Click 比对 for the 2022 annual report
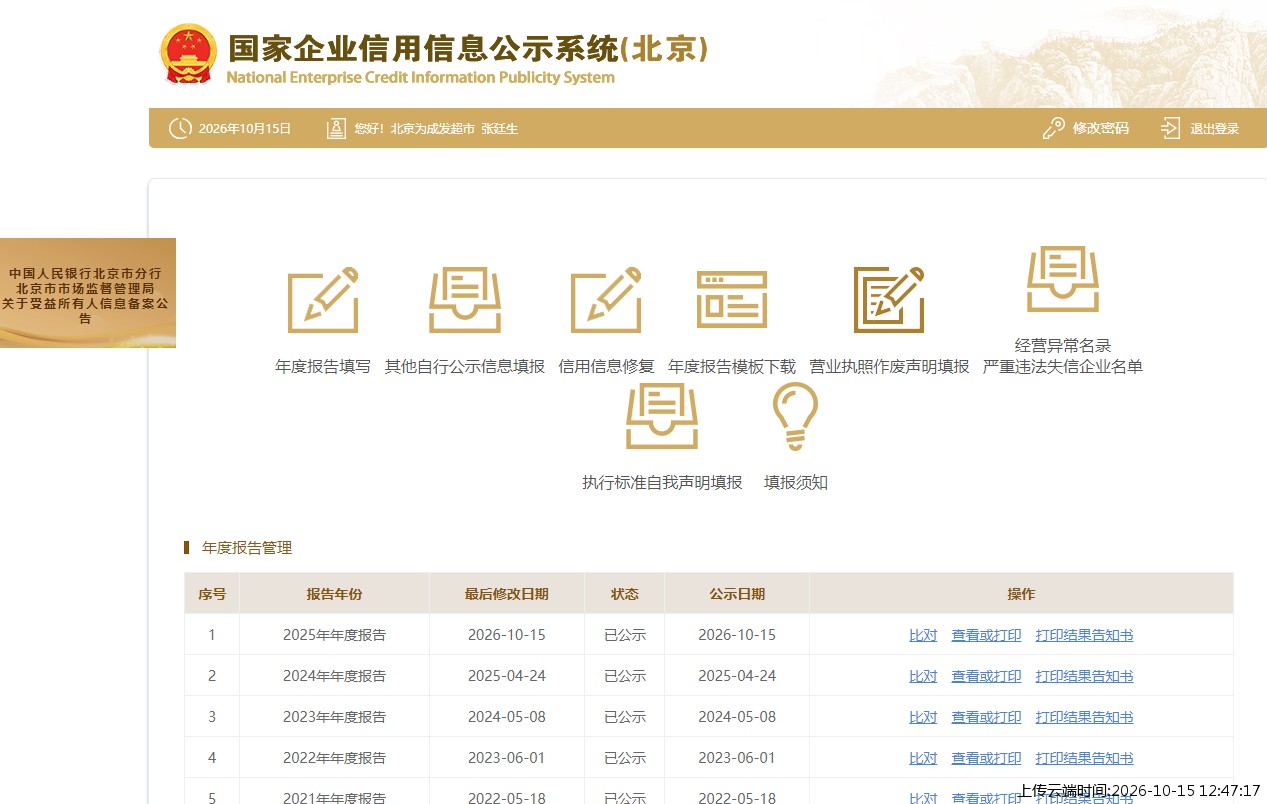This screenshot has height=804, width=1267. [x=923, y=758]
